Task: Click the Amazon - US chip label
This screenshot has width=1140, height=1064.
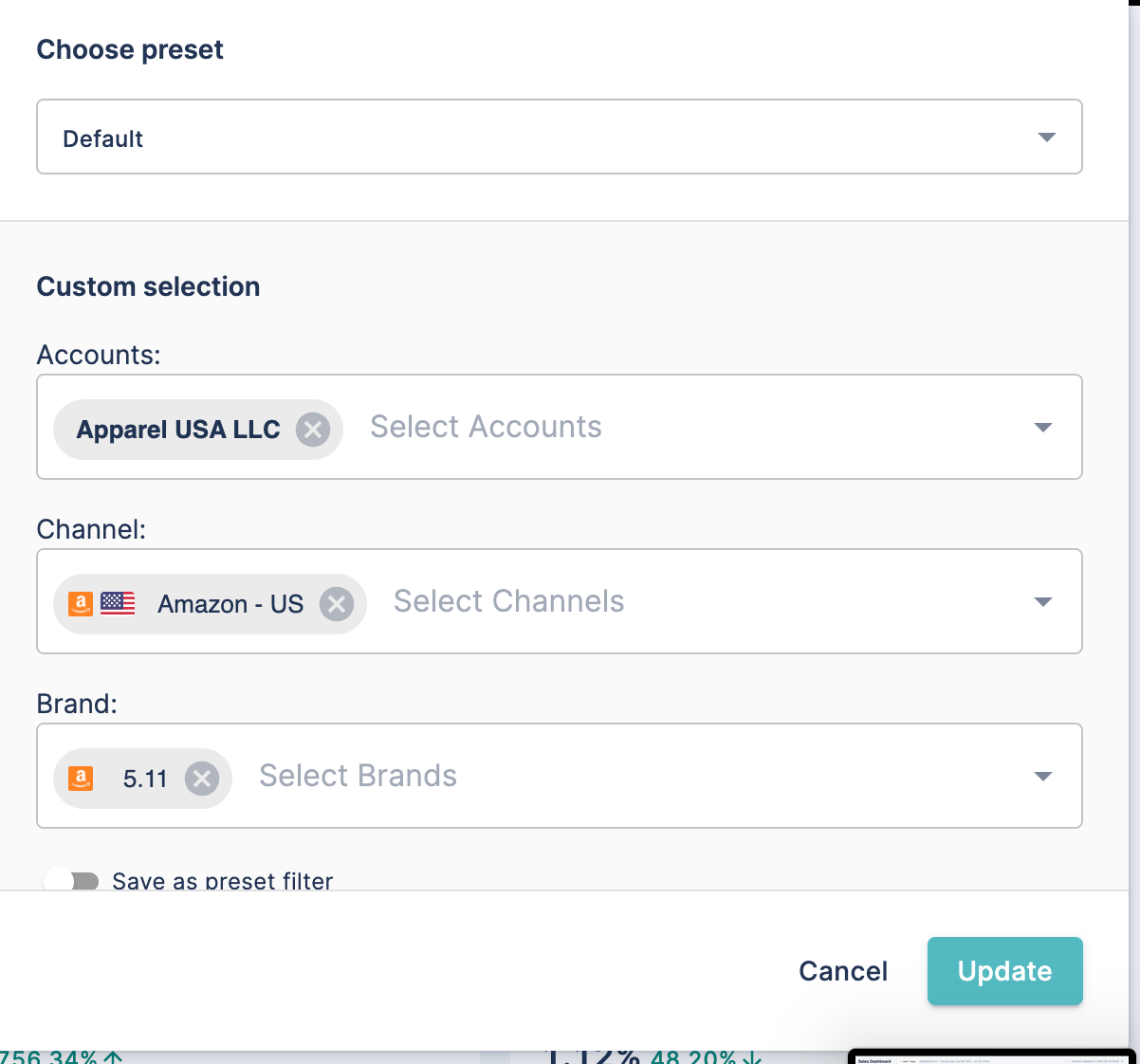Action: 230,604
